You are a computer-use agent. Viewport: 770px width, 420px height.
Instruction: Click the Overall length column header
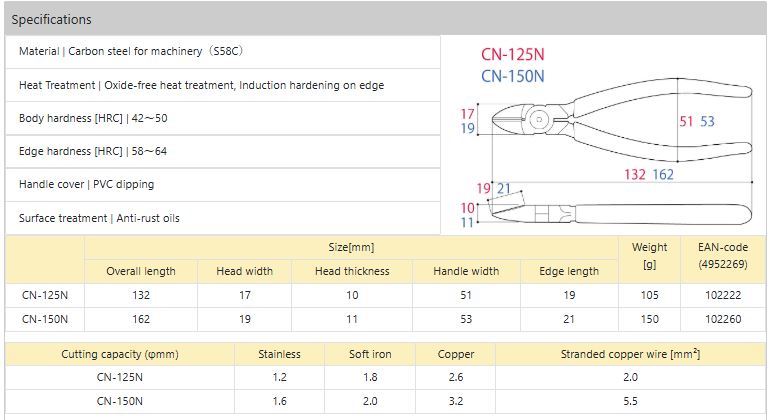[x=141, y=271]
